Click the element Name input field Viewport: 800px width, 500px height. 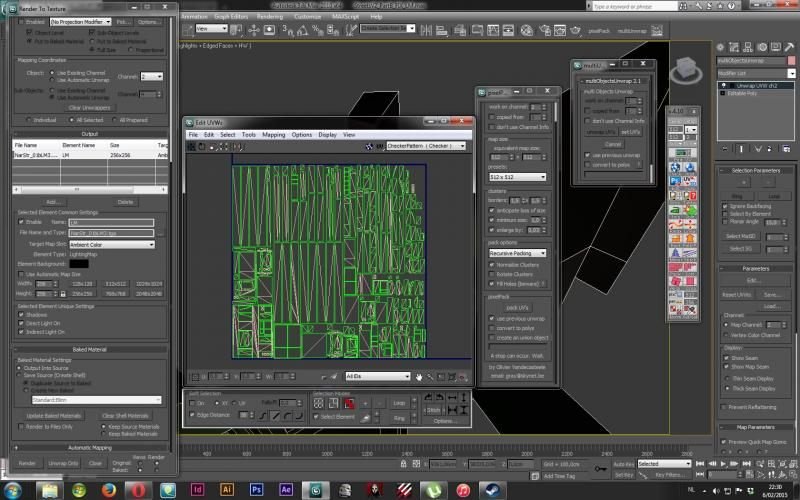pyautogui.click(x=111, y=222)
